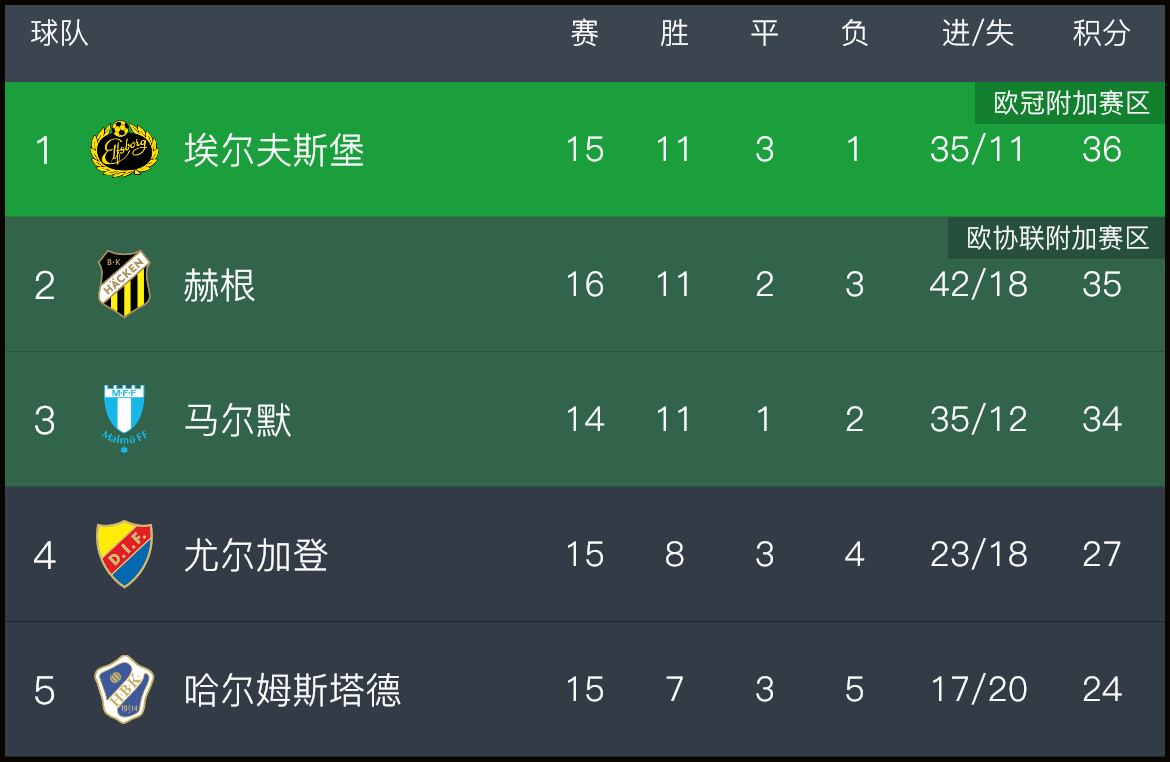Open team 尤尔加登
Screen dimensions: 1170x762
point(255,555)
